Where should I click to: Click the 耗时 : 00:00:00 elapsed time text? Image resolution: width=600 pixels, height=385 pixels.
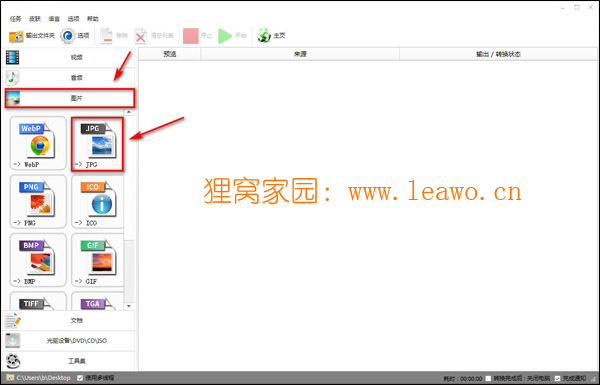(463, 378)
